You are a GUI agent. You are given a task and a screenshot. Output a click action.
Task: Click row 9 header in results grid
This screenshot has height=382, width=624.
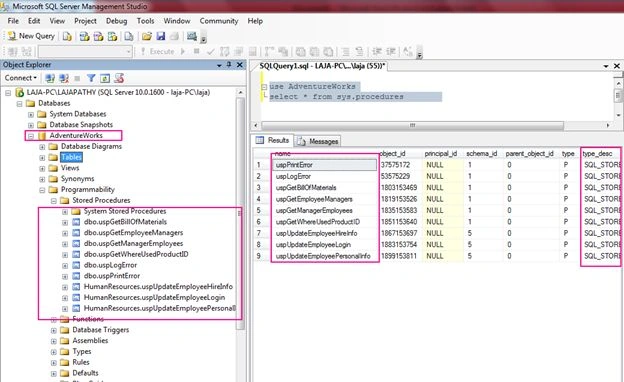point(259,256)
